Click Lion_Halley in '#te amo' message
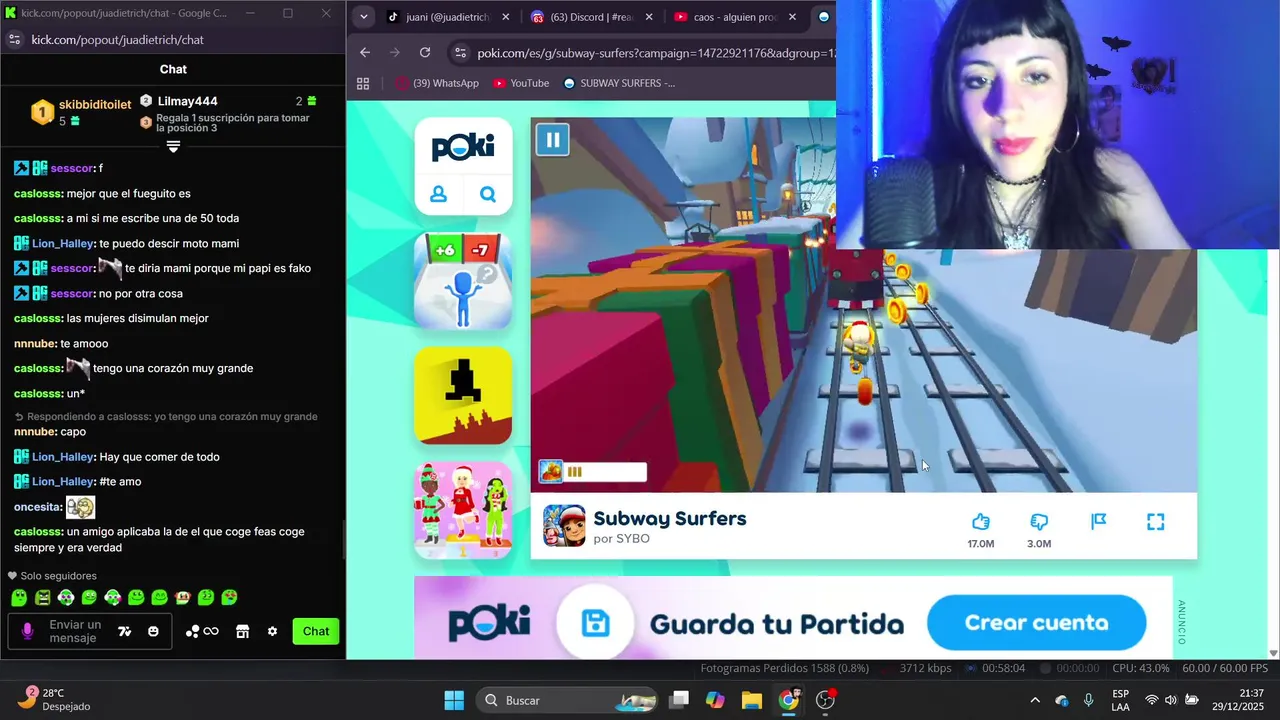1280x720 pixels. pyautogui.click(x=62, y=481)
